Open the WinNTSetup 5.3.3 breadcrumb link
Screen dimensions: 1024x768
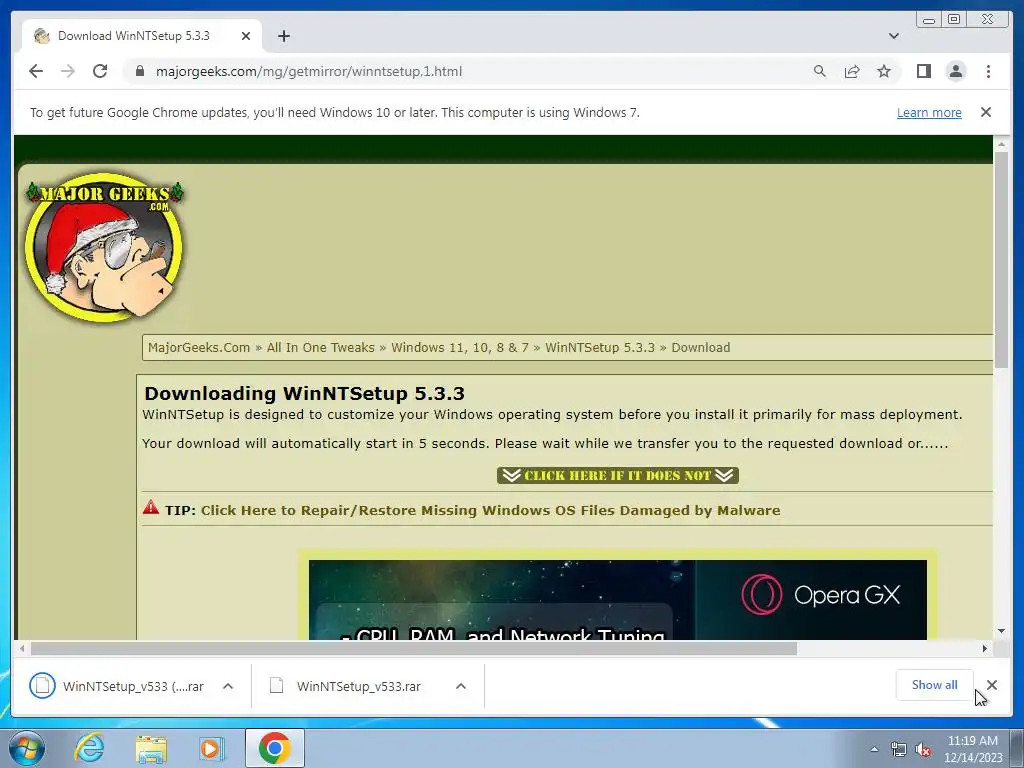tap(600, 347)
